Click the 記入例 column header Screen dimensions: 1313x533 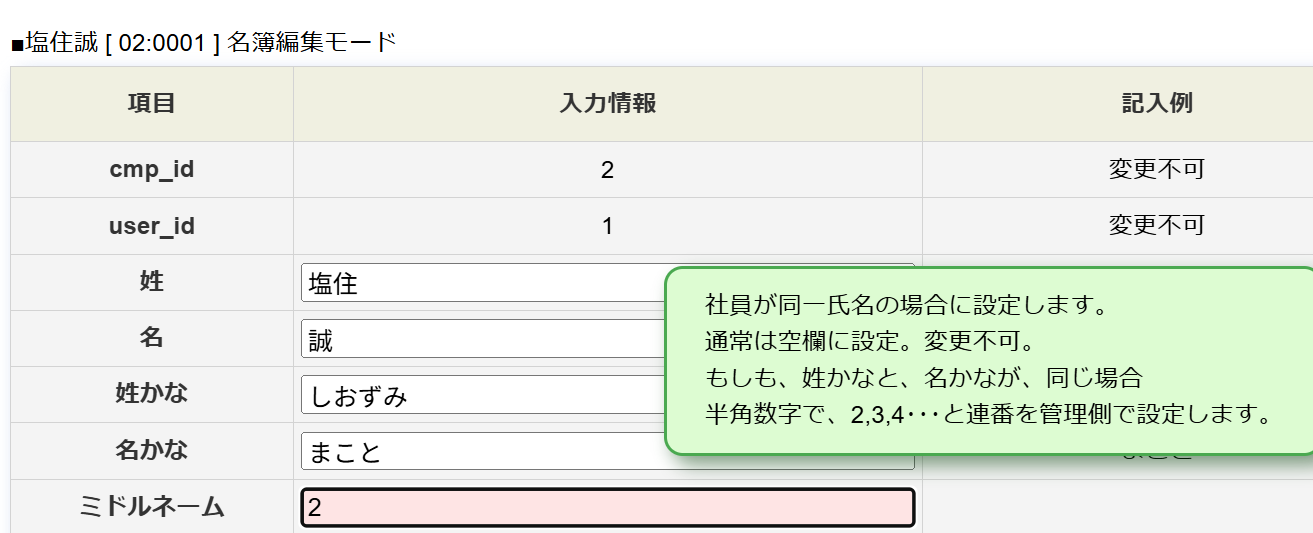click(x=1157, y=104)
